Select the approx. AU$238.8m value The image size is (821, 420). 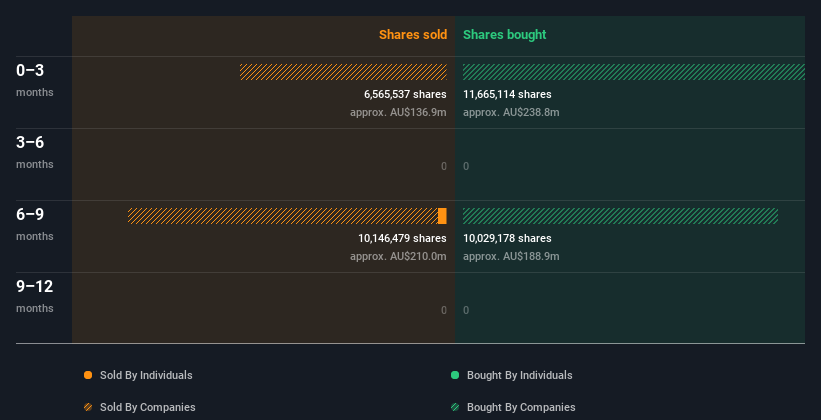pyautogui.click(x=511, y=112)
